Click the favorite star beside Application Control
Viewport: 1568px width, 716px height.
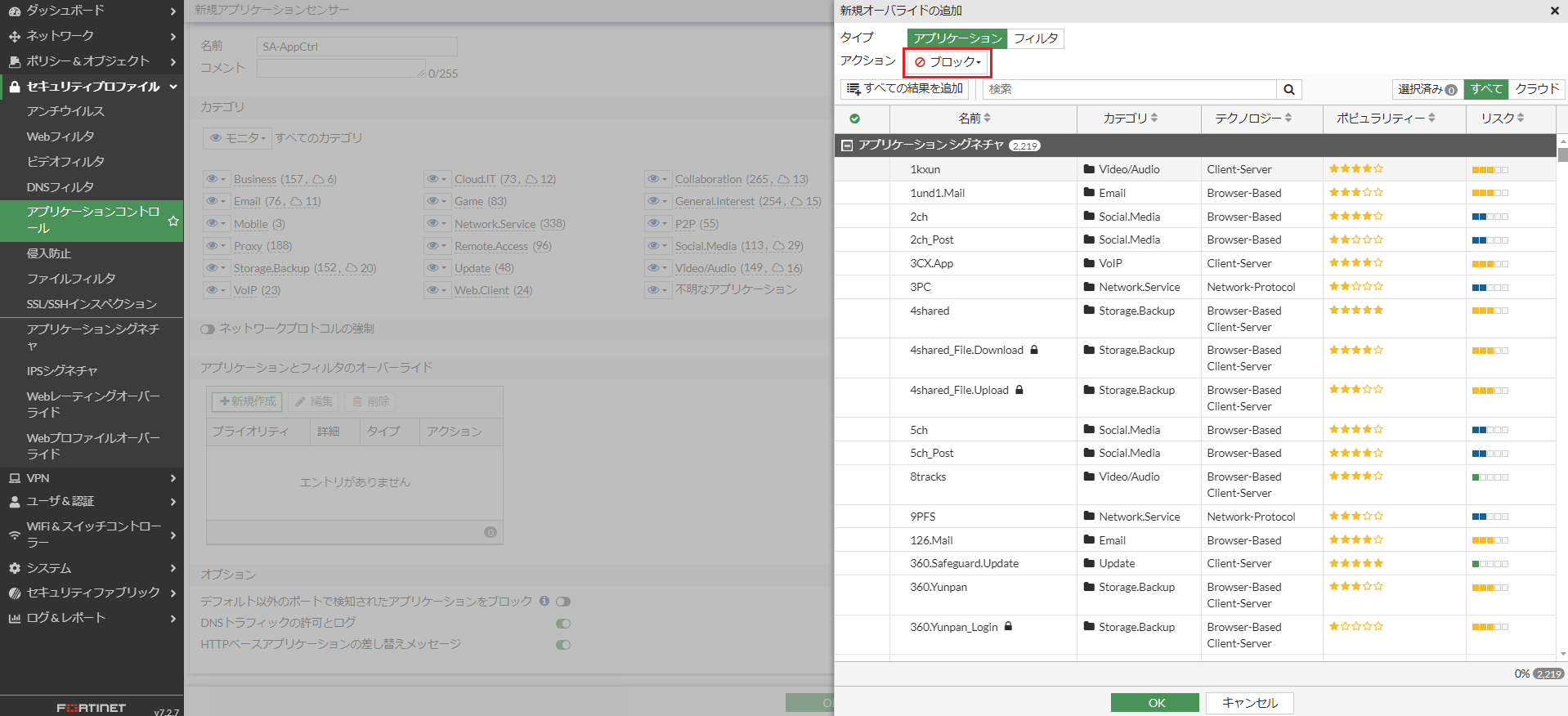172,221
